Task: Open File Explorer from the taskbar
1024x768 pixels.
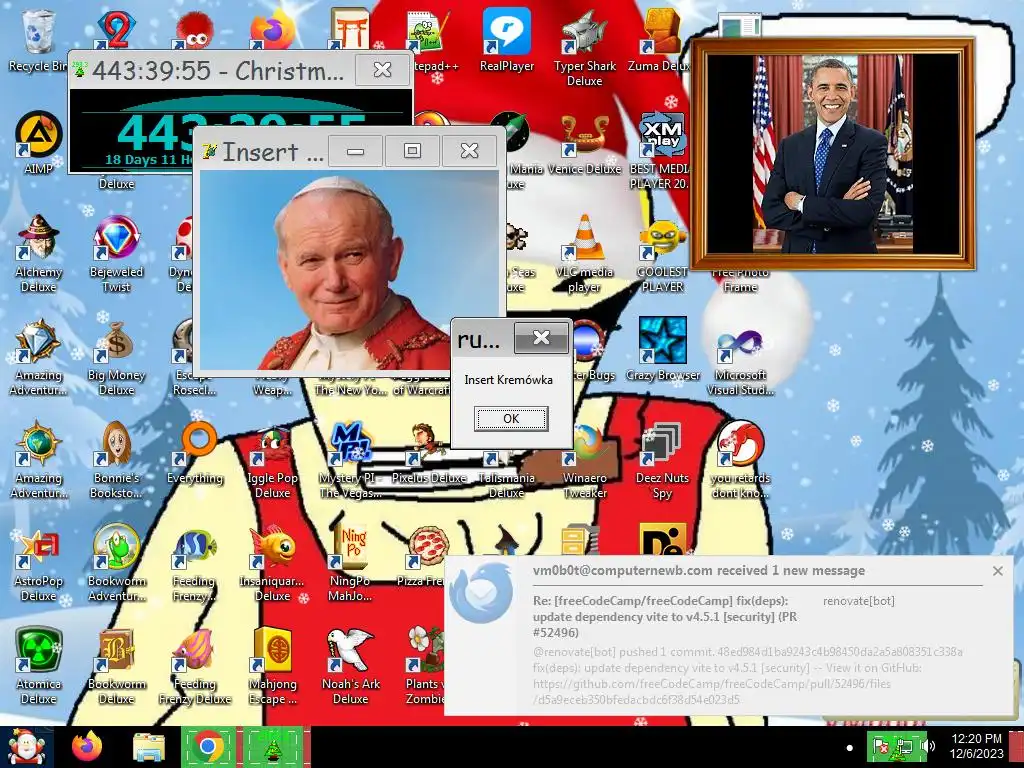Action: (149, 746)
